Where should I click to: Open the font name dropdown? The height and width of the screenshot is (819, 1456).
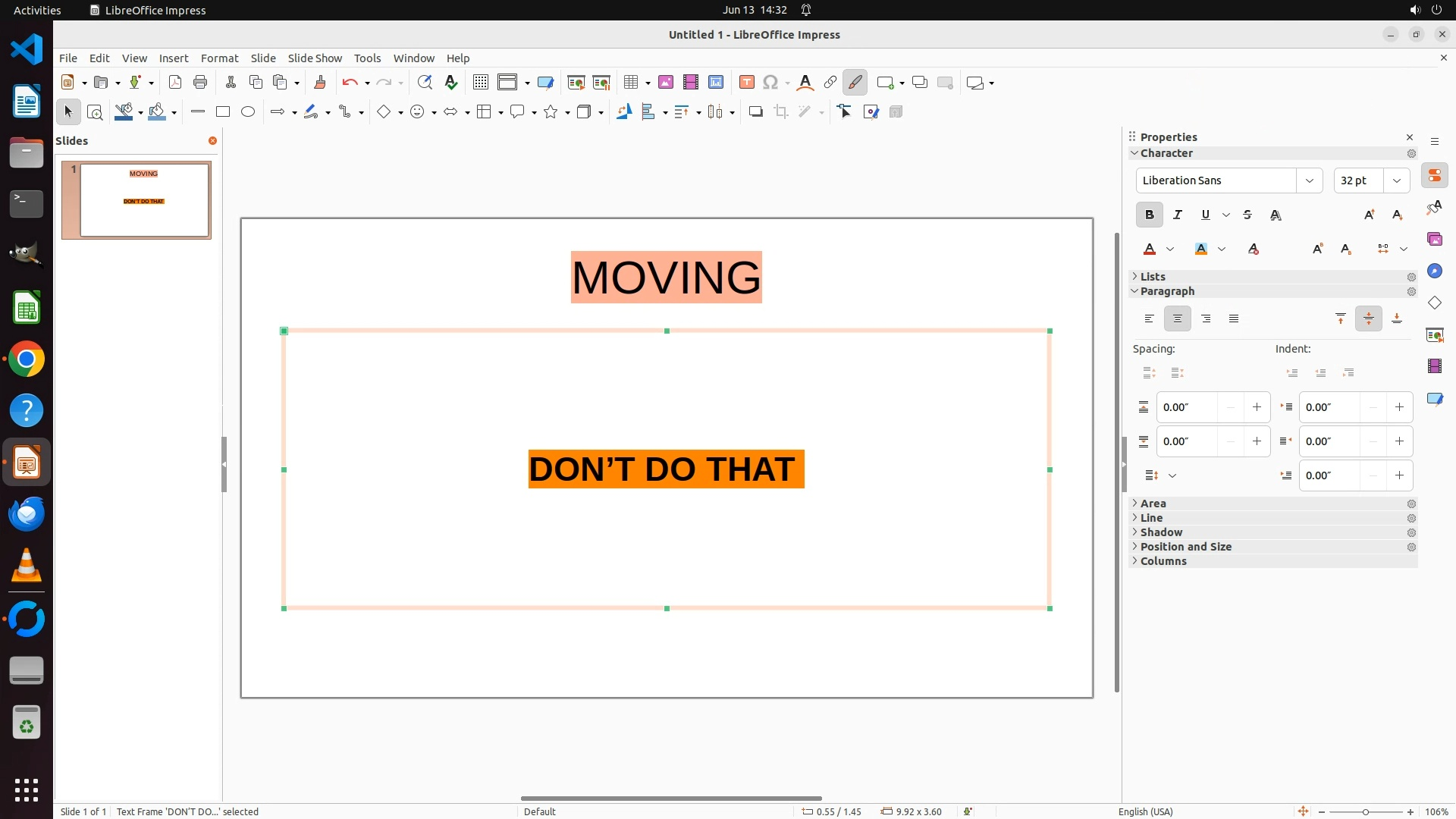(1309, 180)
